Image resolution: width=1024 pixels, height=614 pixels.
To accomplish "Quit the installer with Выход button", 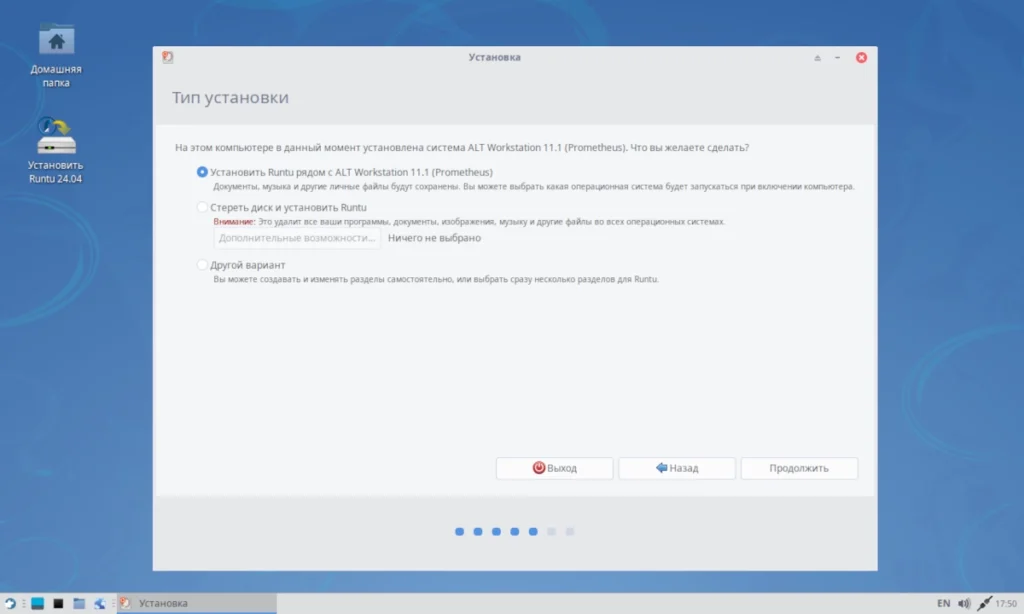I will [x=554, y=468].
